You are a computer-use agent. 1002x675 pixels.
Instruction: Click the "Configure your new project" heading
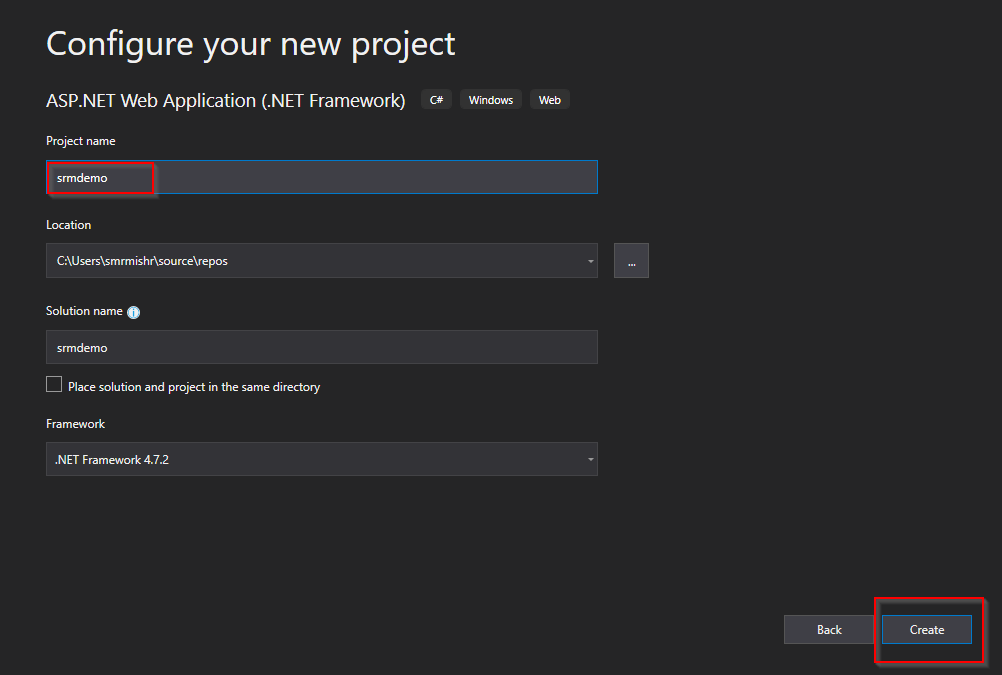[x=250, y=43]
